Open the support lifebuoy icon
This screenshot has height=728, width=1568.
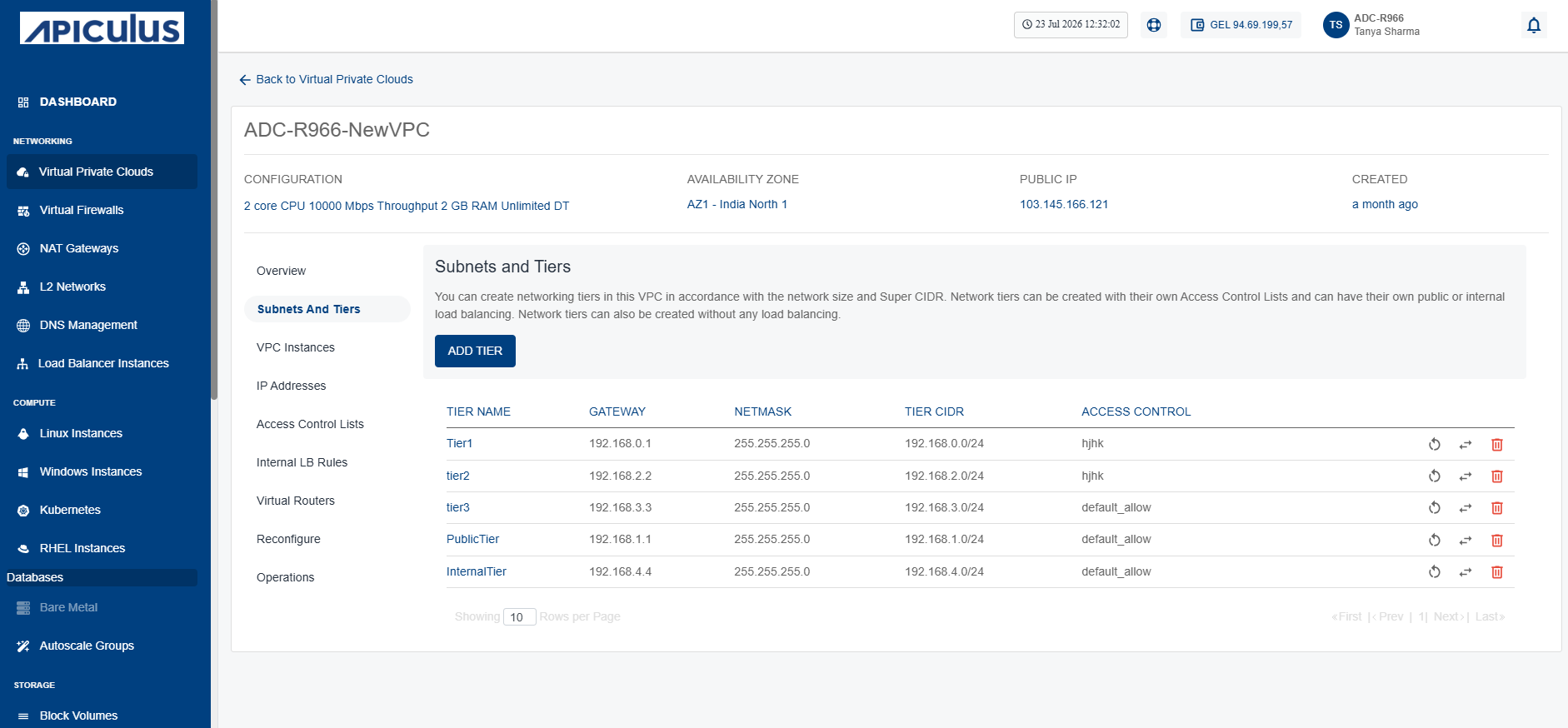(1154, 25)
